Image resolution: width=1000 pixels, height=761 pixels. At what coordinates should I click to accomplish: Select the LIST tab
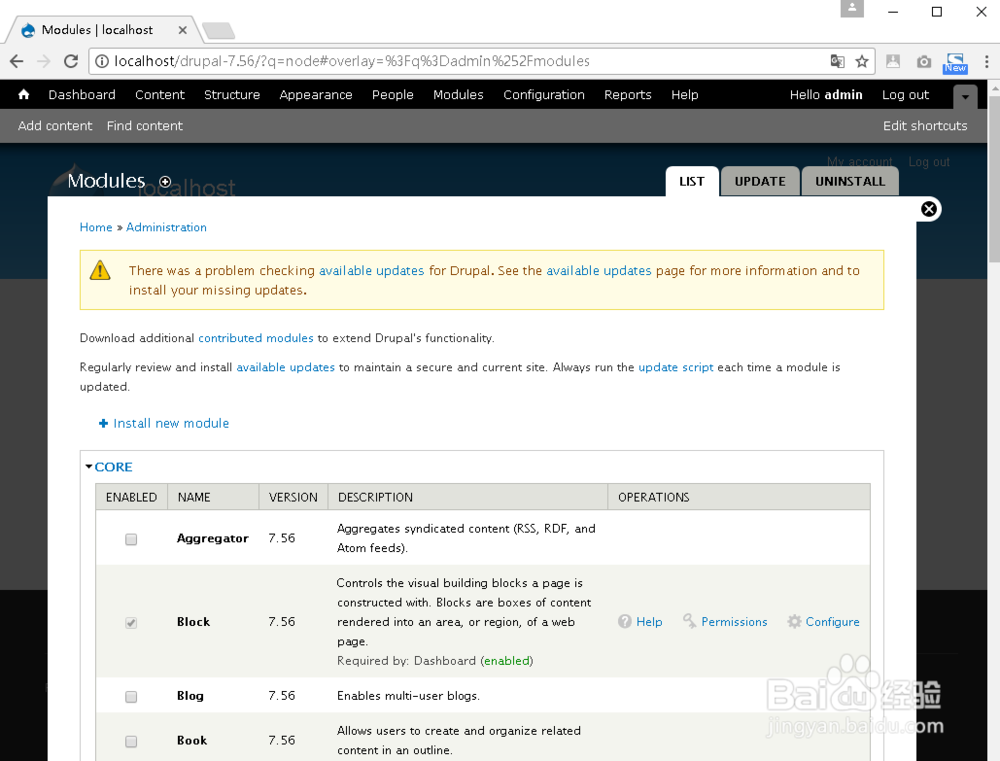pyautogui.click(x=692, y=181)
